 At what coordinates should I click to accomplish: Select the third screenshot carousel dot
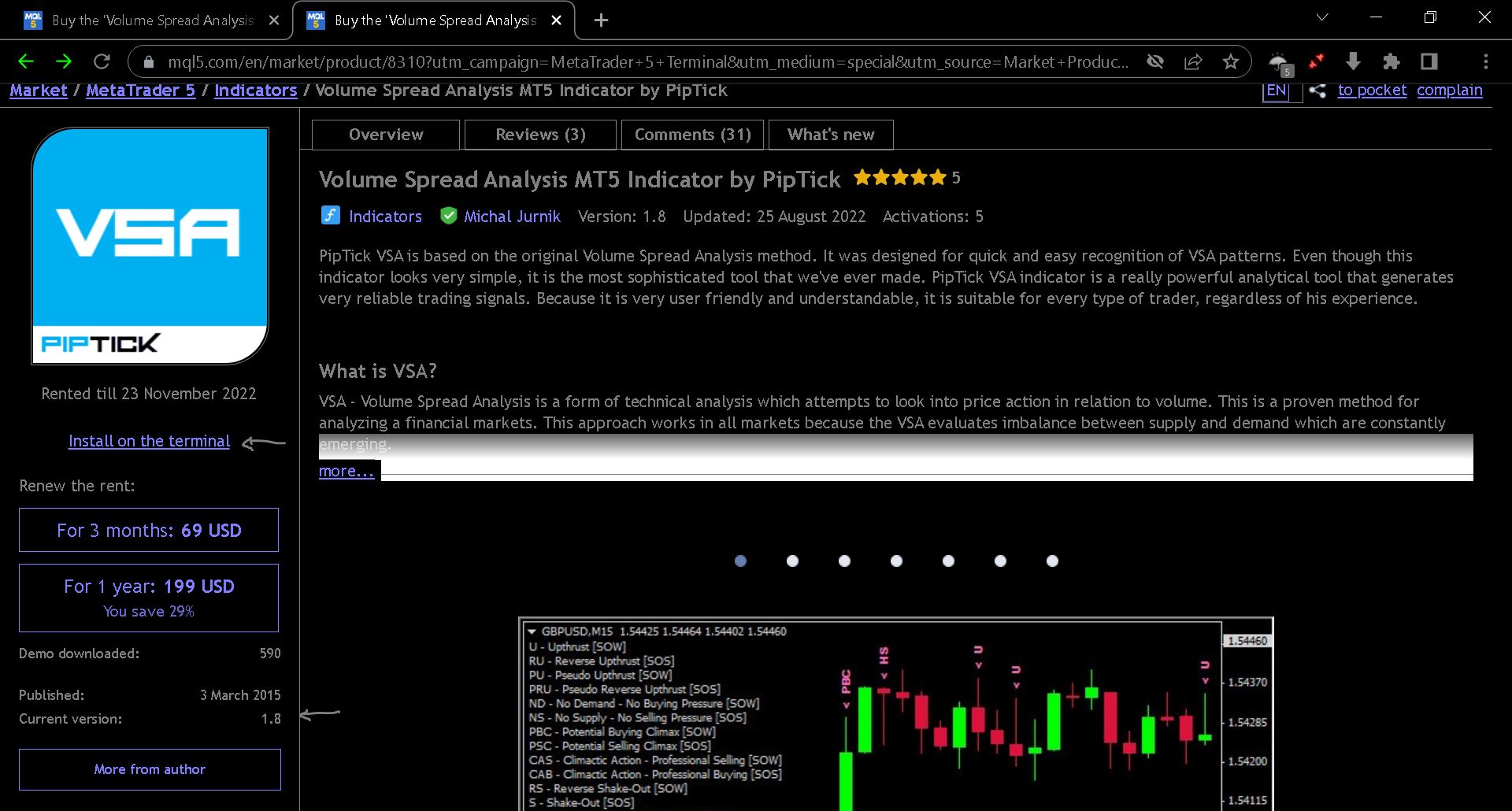click(844, 561)
